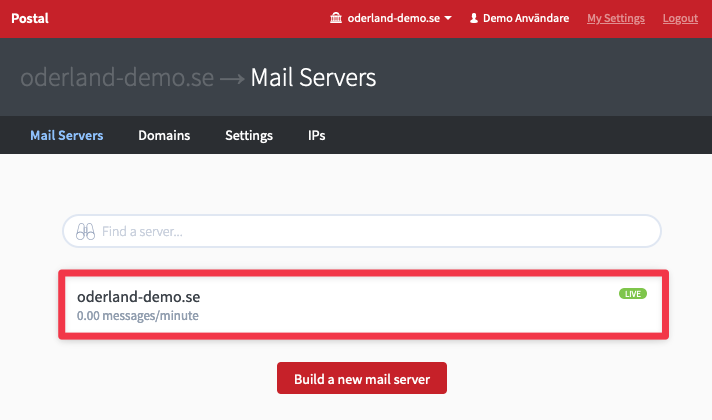This screenshot has width=712, height=420.
Task: Click the user profile icon
Action: click(474, 18)
